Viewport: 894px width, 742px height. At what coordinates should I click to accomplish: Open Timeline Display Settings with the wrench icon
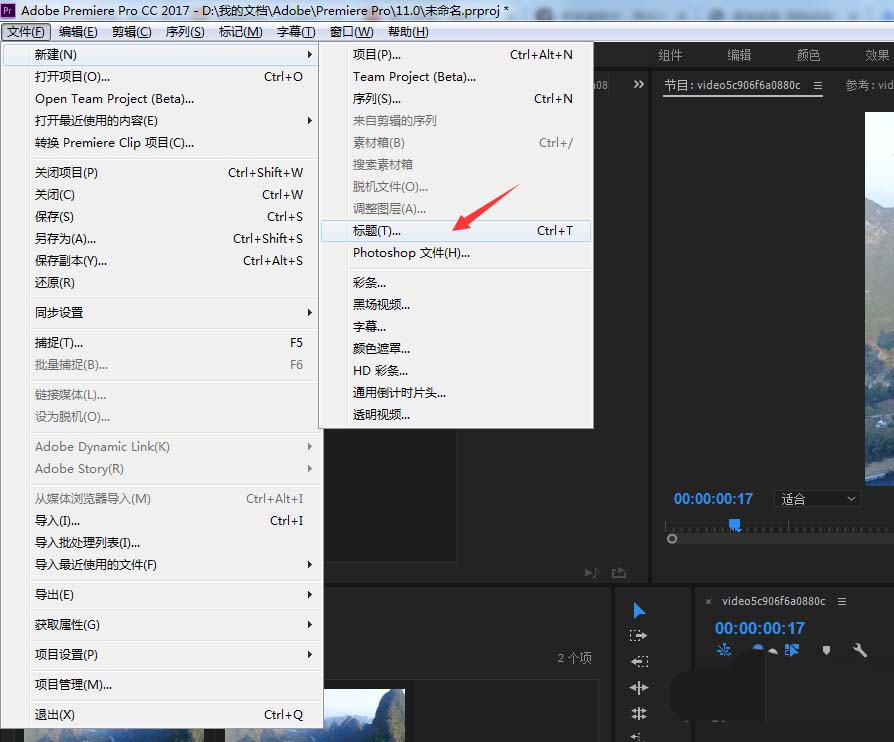pyautogui.click(x=858, y=650)
